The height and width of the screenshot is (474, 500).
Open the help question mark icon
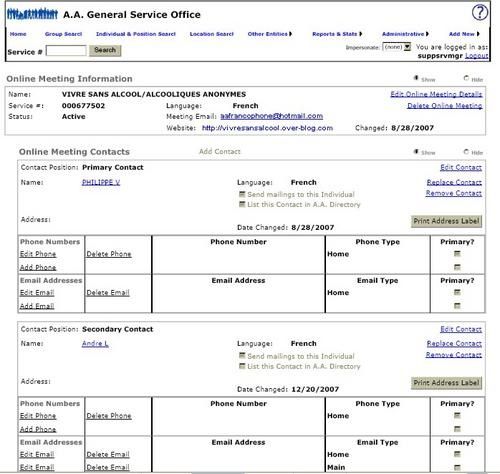(x=480, y=13)
